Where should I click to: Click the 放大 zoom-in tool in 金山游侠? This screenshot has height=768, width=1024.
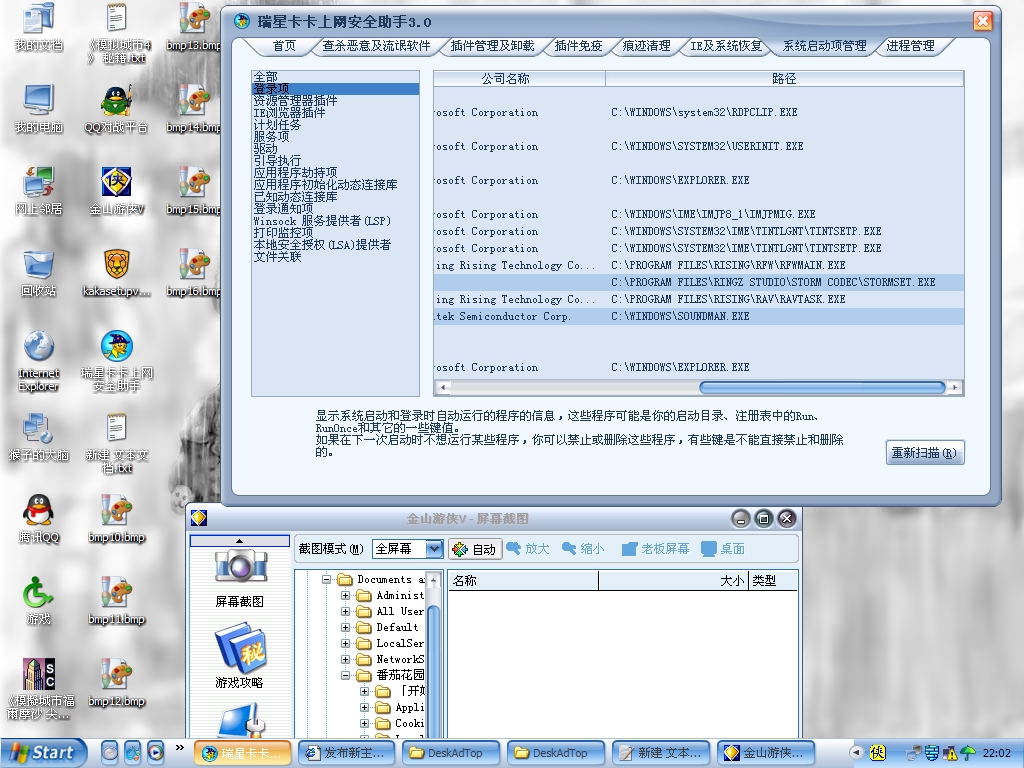click(x=528, y=549)
